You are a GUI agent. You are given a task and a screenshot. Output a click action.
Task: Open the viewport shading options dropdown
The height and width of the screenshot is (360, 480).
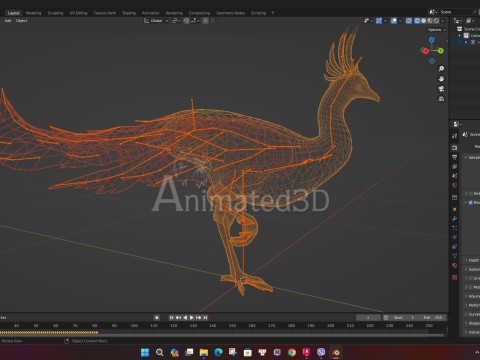click(443, 21)
